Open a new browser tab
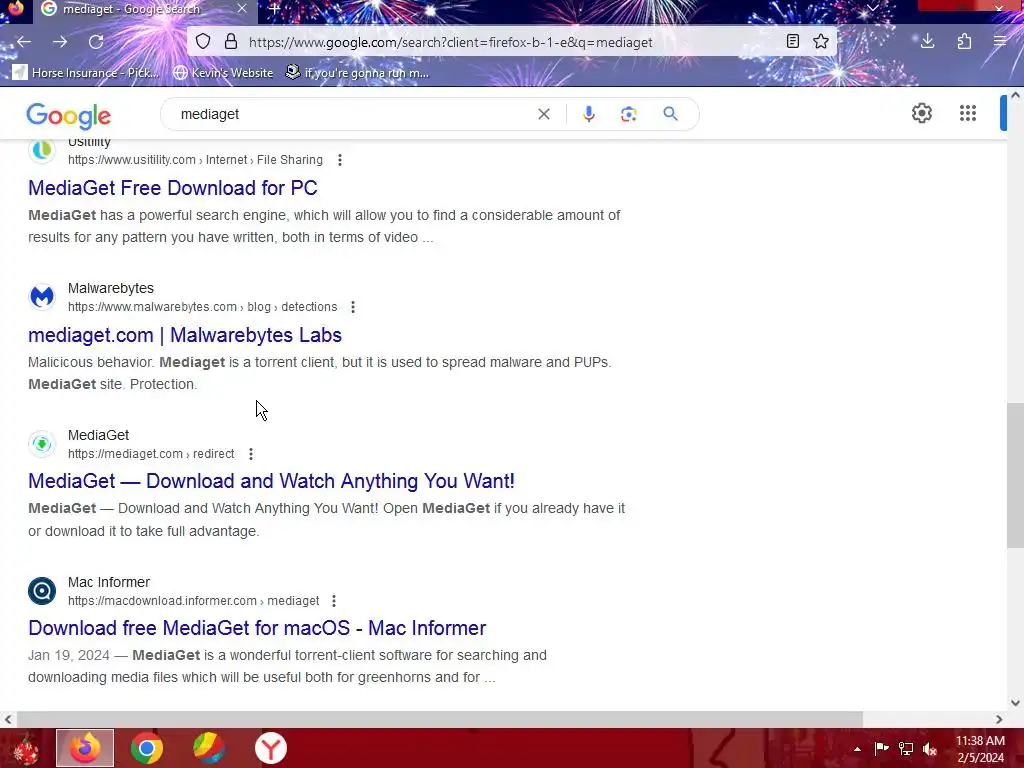This screenshot has width=1024, height=768. click(x=274, y=9)
